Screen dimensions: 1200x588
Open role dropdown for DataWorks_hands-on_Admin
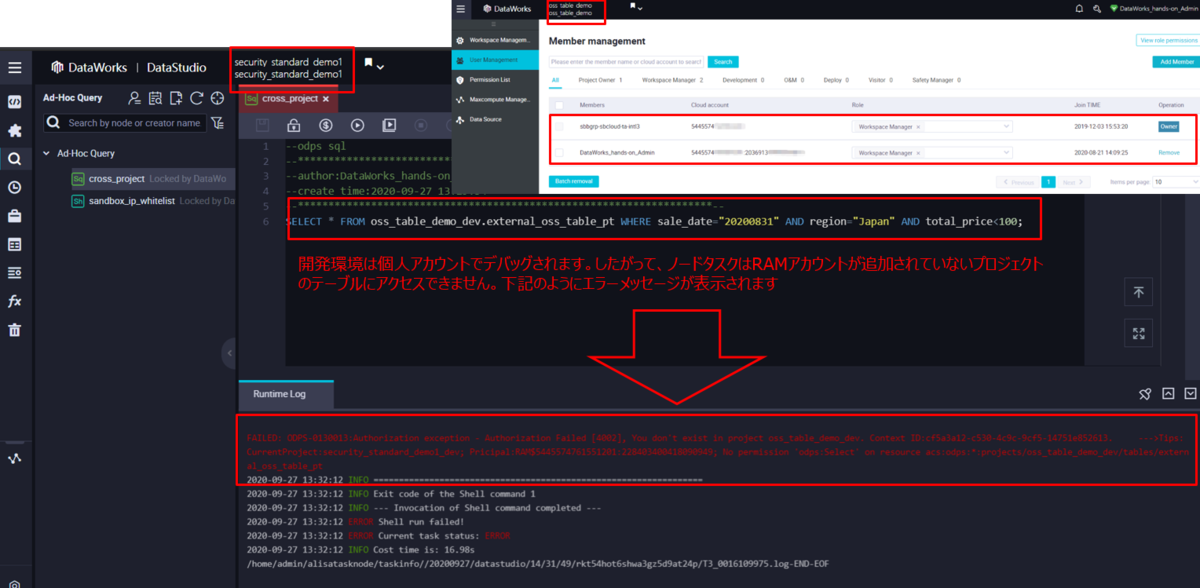coord(932,153)
